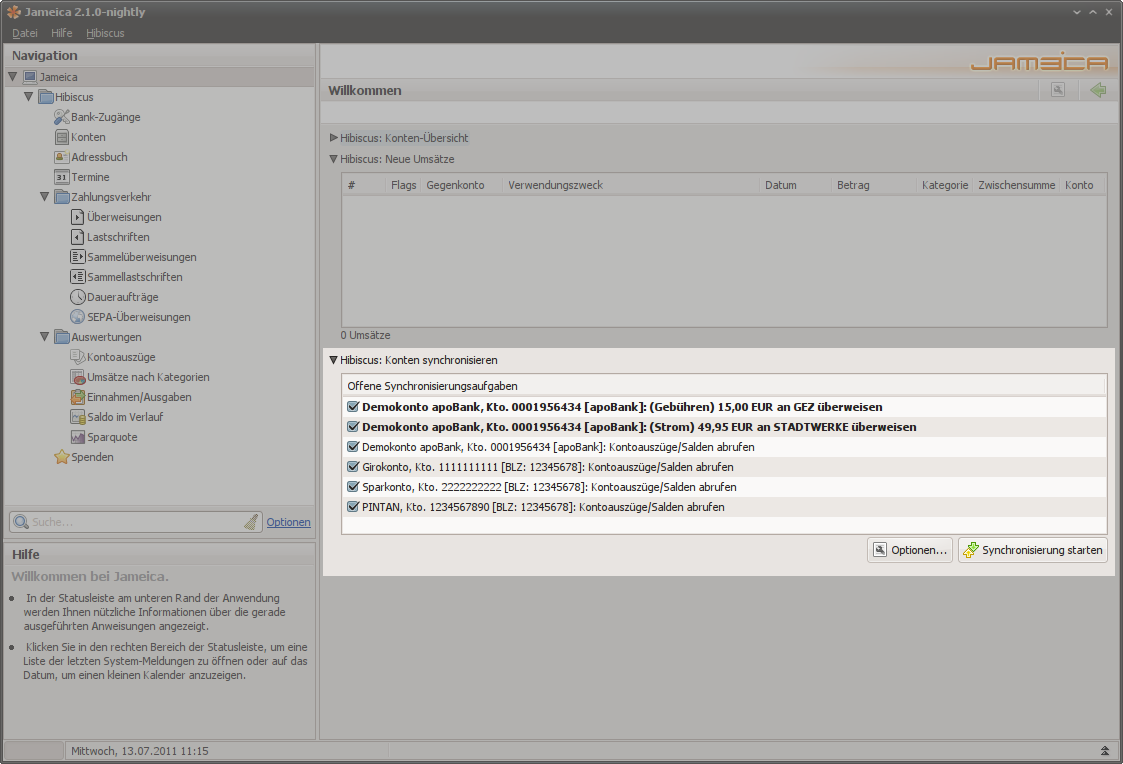Click the Einnahmen/Ausgaben icon

pyautogui.click(x=77, y=397)
